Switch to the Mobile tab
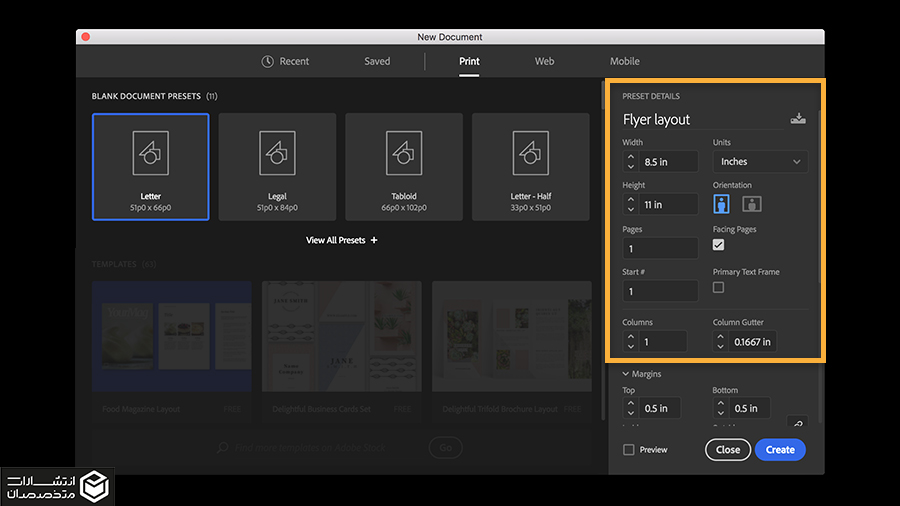Viewport: 900px width, 506px height. (x=624, y=61)
